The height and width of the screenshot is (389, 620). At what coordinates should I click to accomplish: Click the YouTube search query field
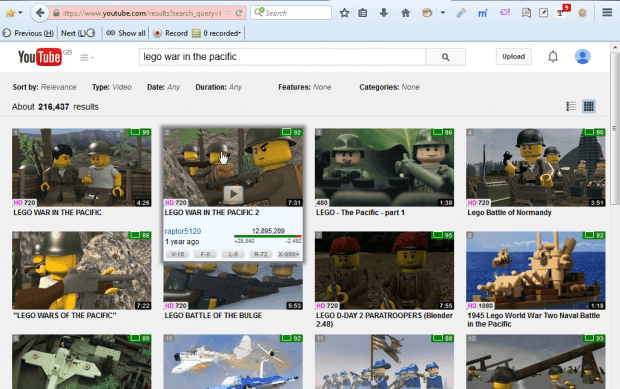tap(282, 57)
